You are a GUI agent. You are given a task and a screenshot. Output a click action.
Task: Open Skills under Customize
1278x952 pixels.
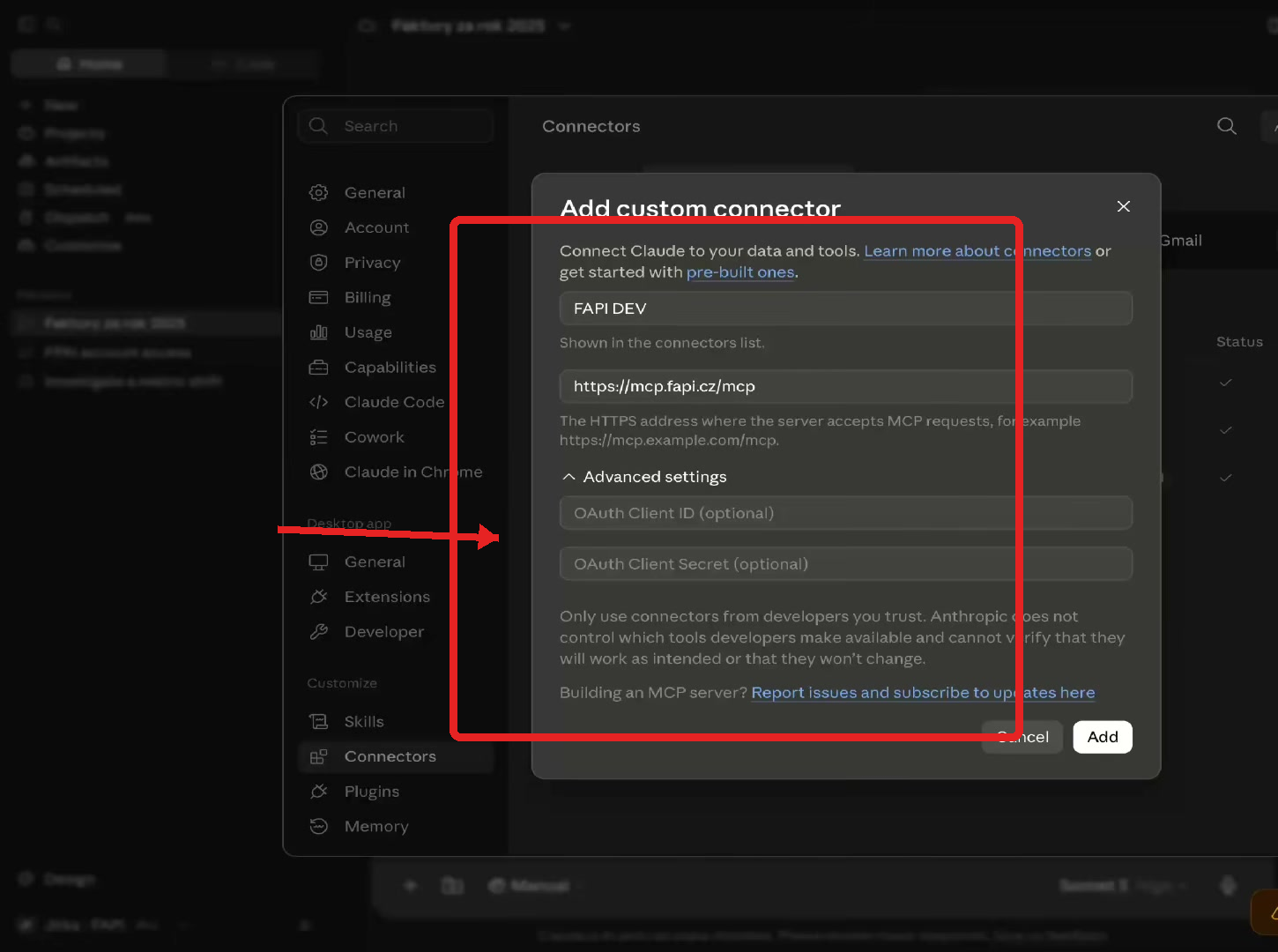(x=364, y=722)
